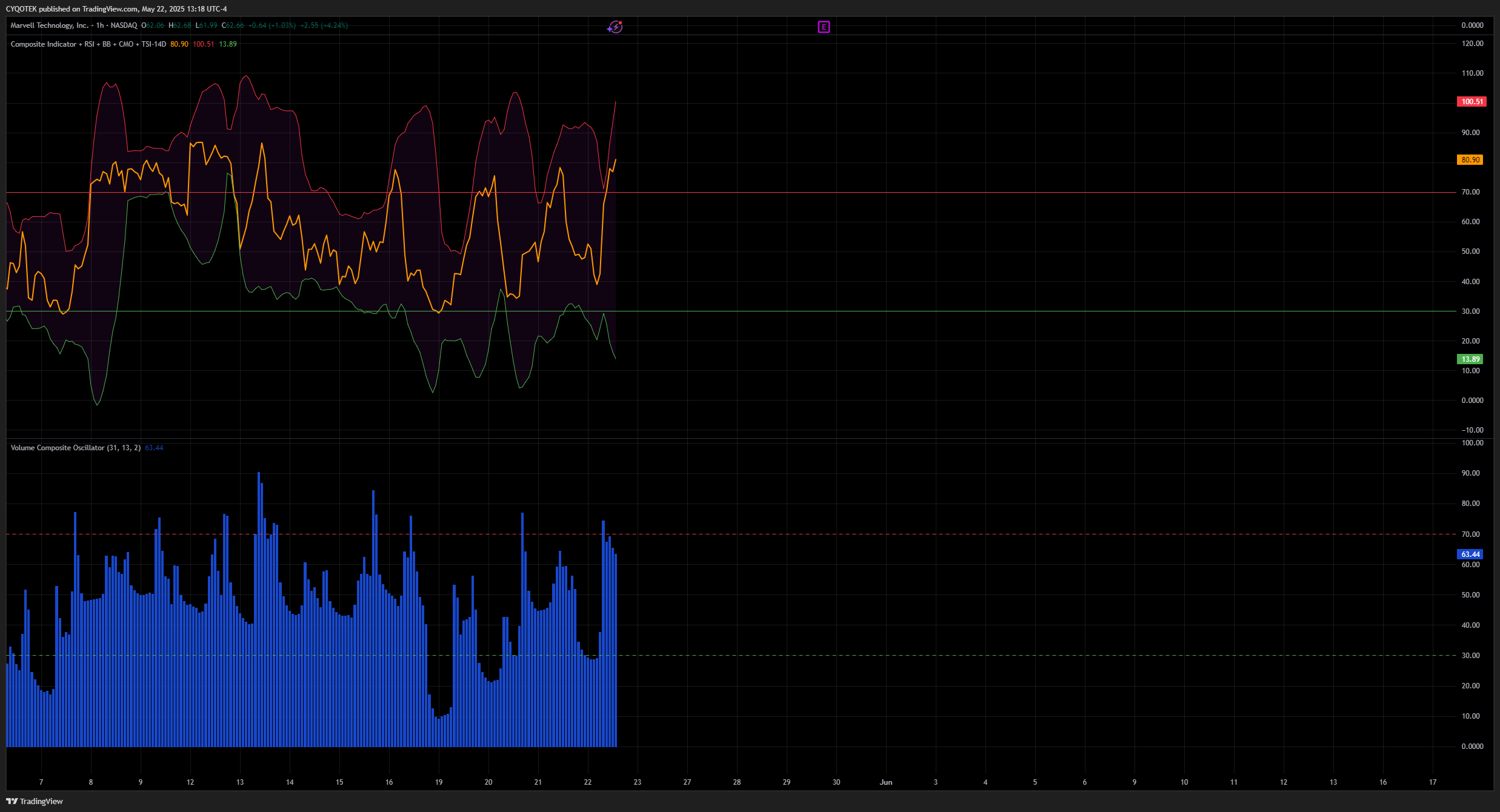Click the 120.00 level on upper price scale
1500x812 pixels.
[1473, 44]
